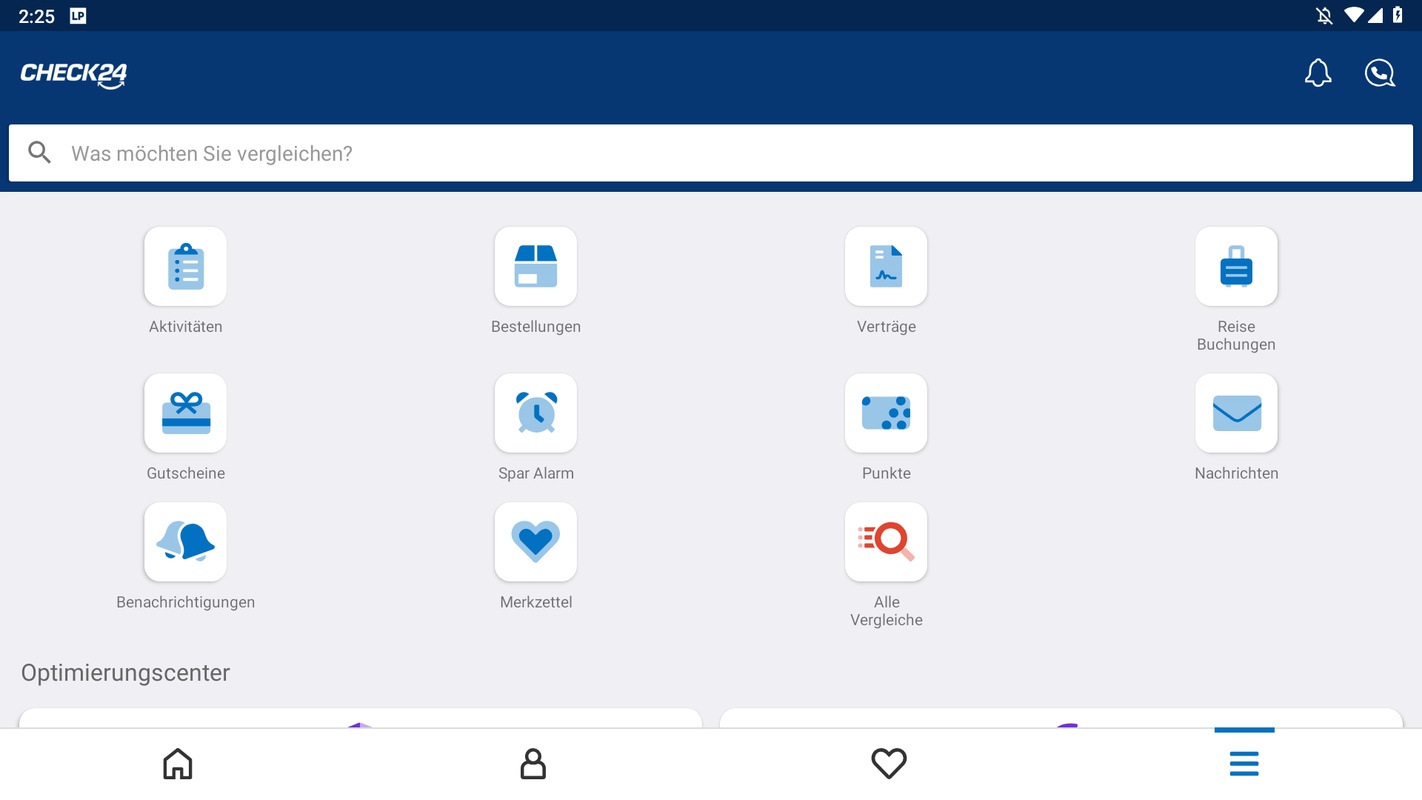Open the profile person tab

coord(533,764)
